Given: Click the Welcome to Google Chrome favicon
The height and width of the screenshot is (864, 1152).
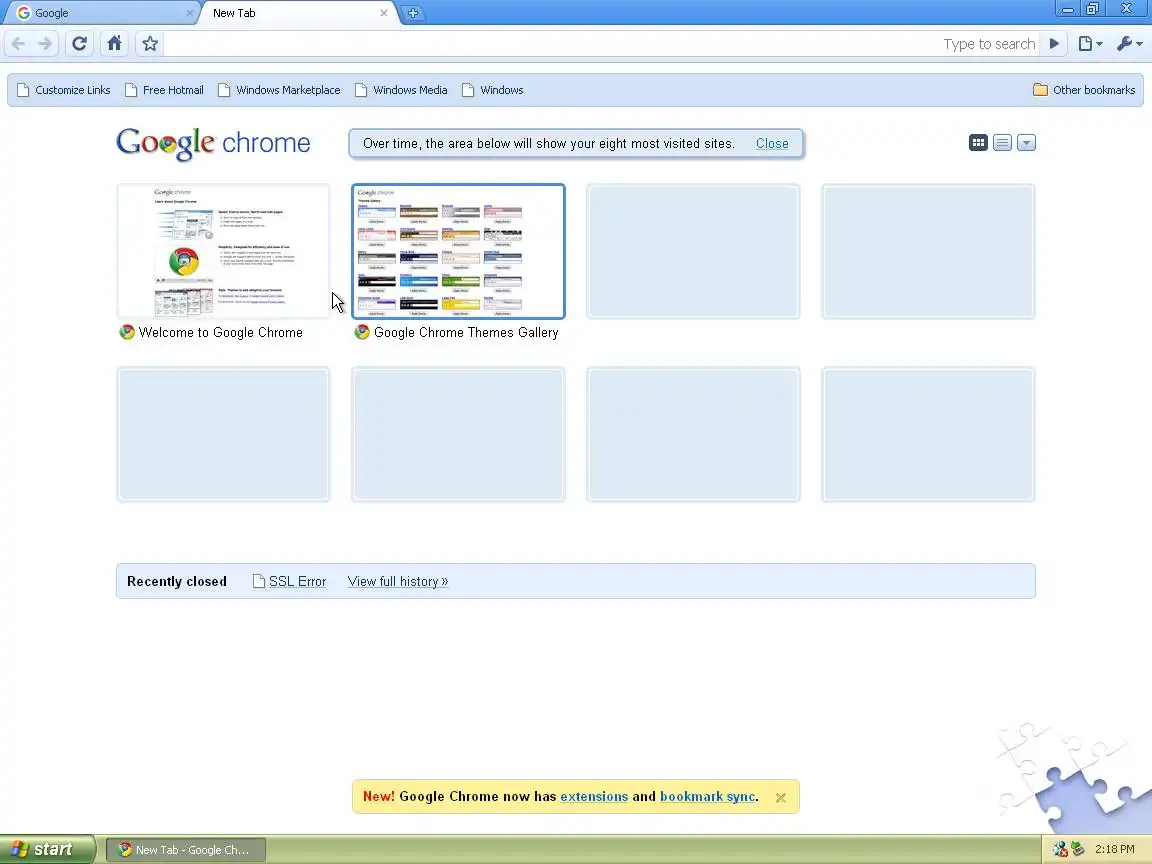Looking at the screenshot, I should point(127,332).
